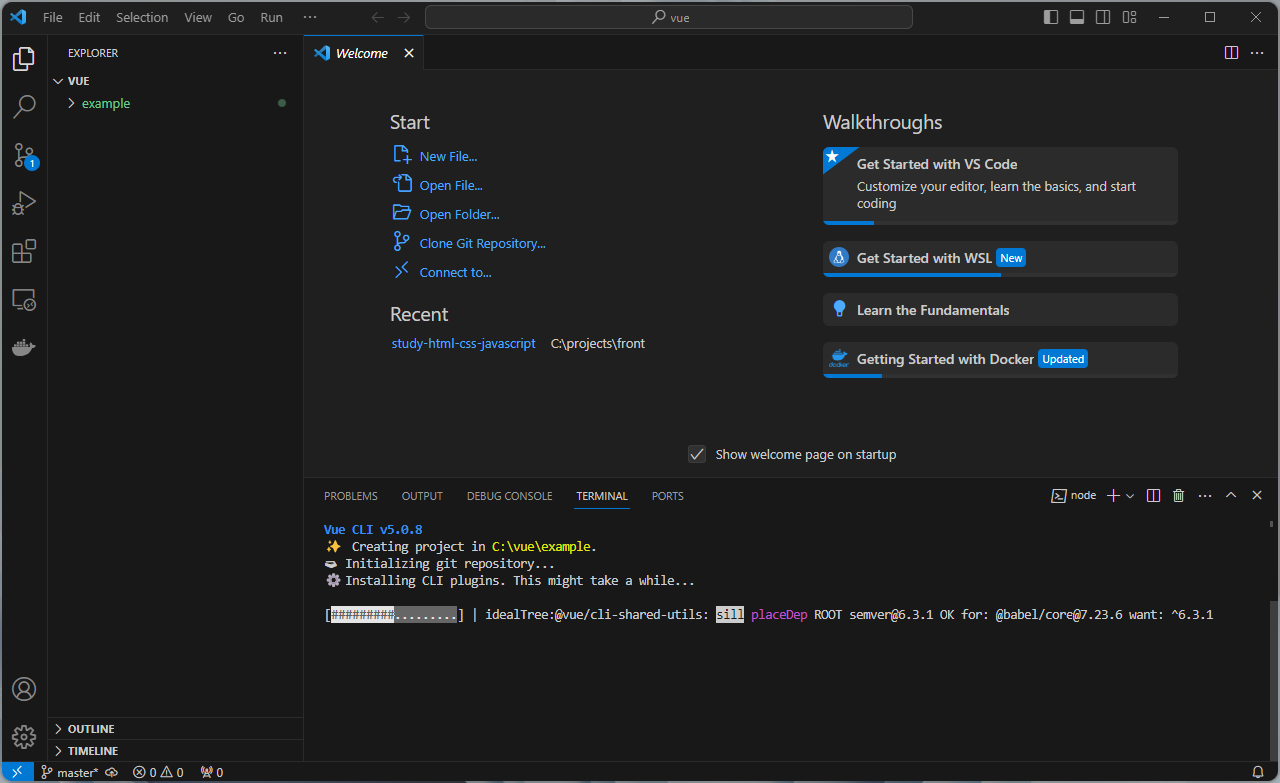Switch to the PROBLEMS tab
The width and height of the screenshot is (1280, 783).
click(351, 496)
